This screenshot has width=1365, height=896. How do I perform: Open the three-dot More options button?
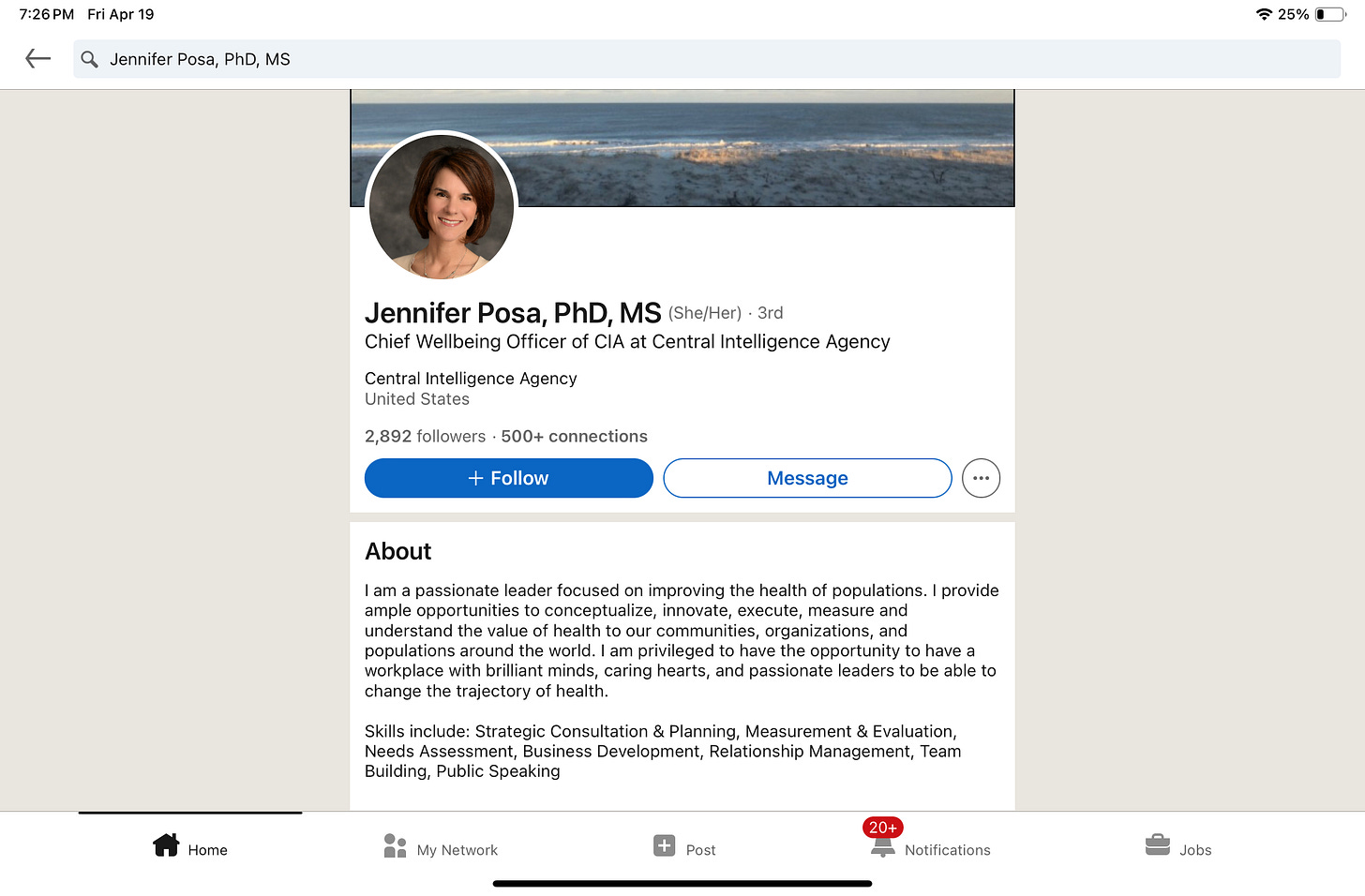click(x=981, y=478)
